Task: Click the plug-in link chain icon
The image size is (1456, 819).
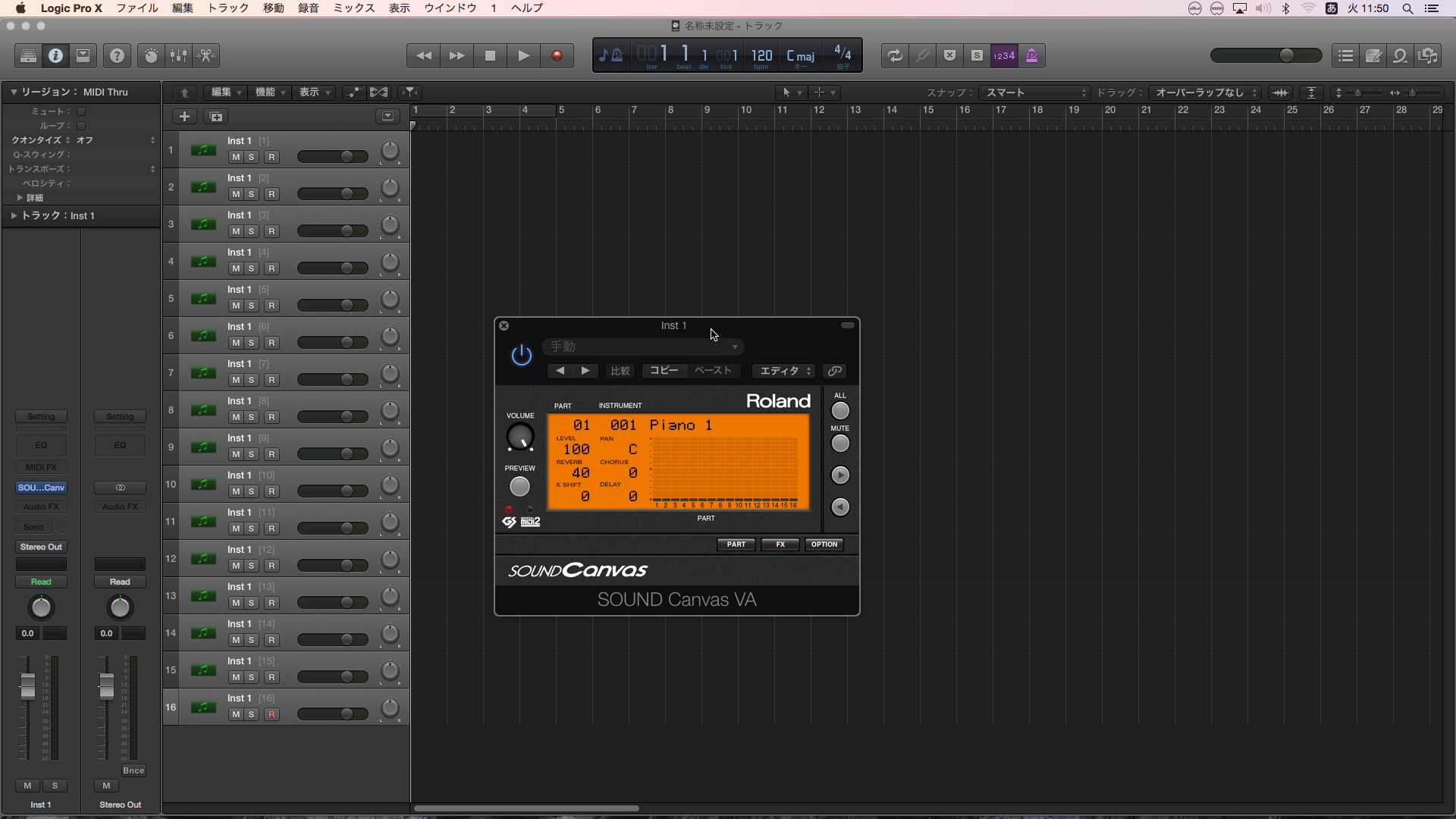Action: tap(834, 371)
